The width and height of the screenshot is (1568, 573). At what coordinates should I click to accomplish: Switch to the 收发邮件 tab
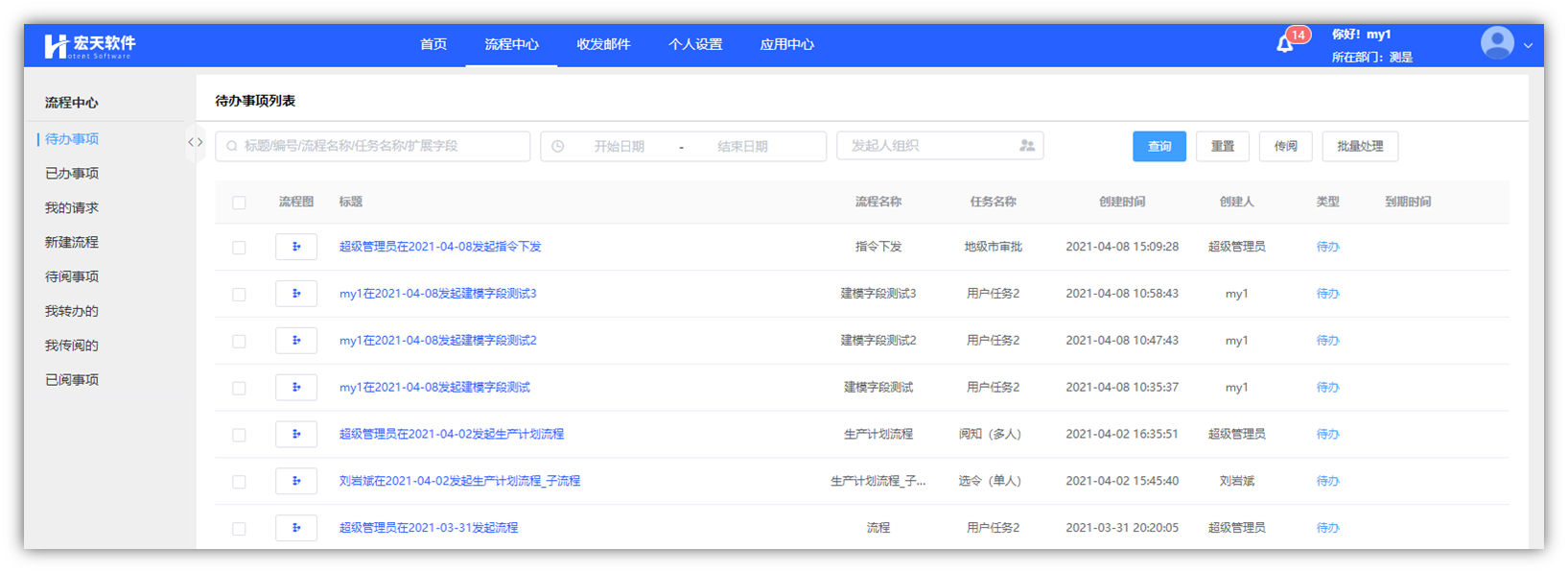click(x=603, y=44)
